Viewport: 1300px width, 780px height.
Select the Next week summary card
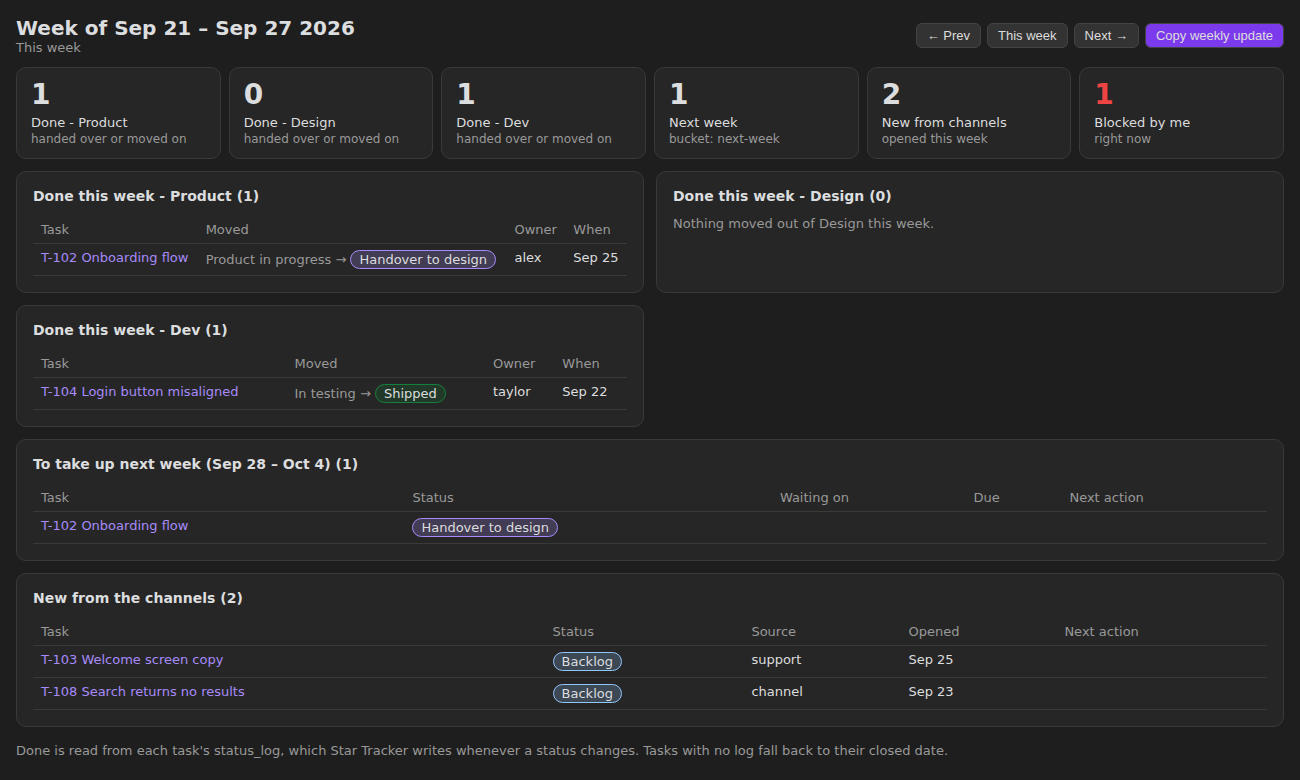(756, 113)
